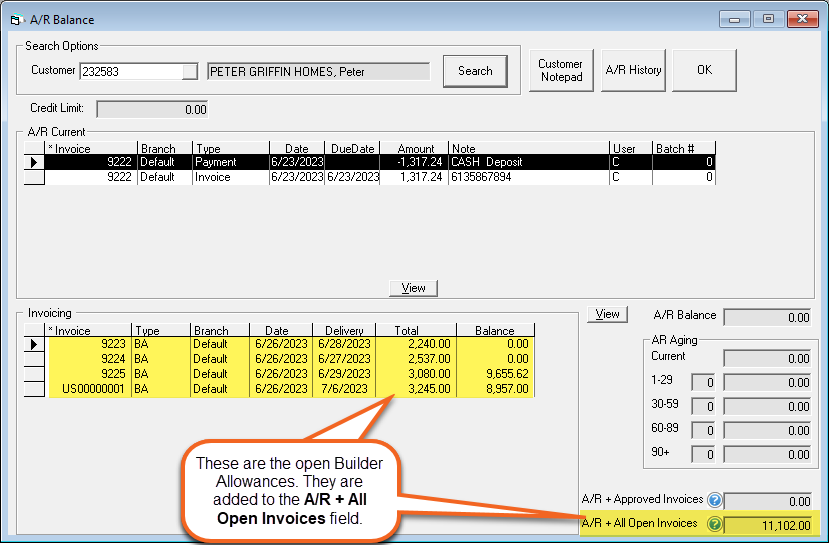Select invoice US00000001 row

(x=89, y=389)
